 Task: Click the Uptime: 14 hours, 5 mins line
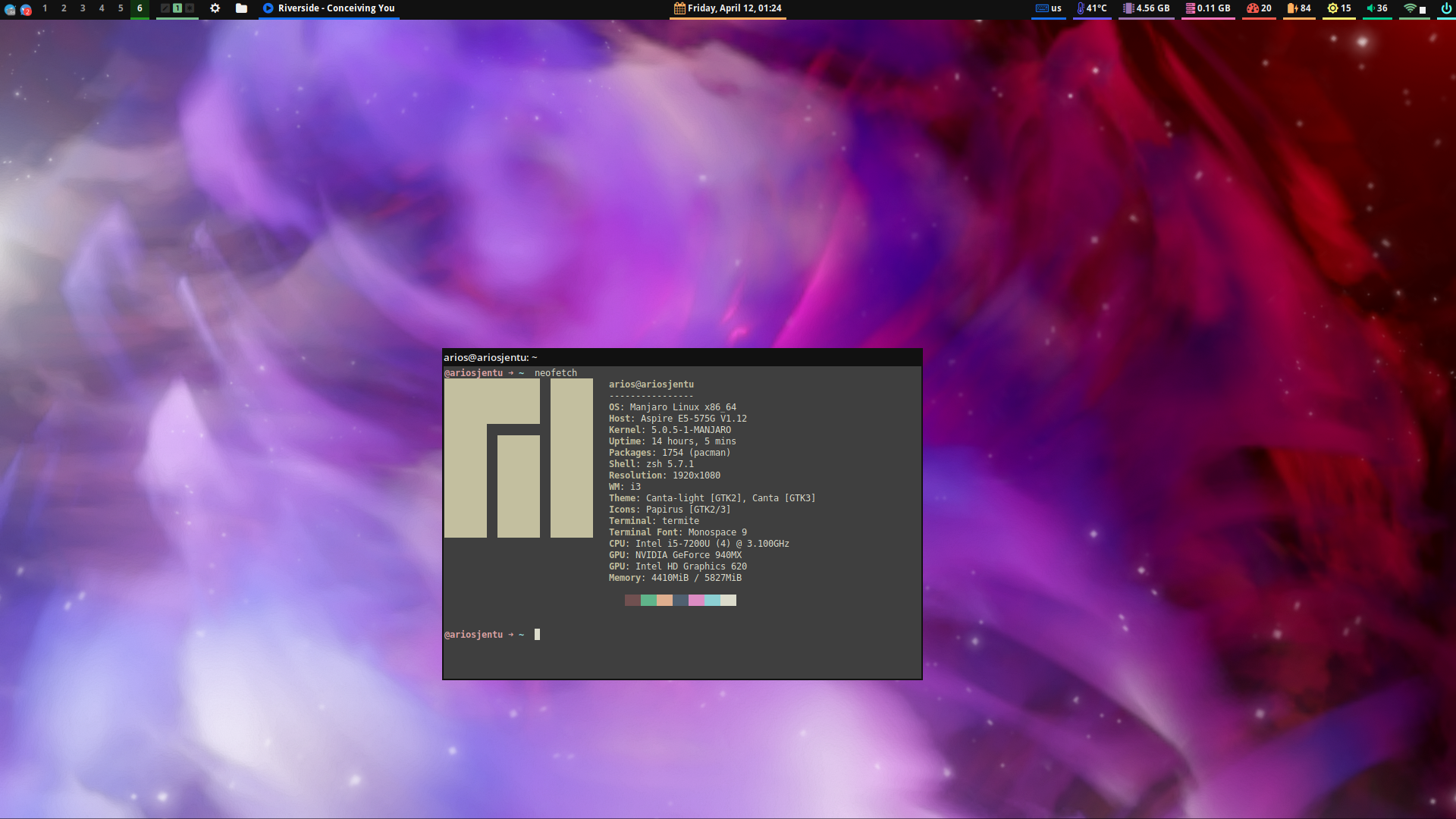[x=673, y=441]
